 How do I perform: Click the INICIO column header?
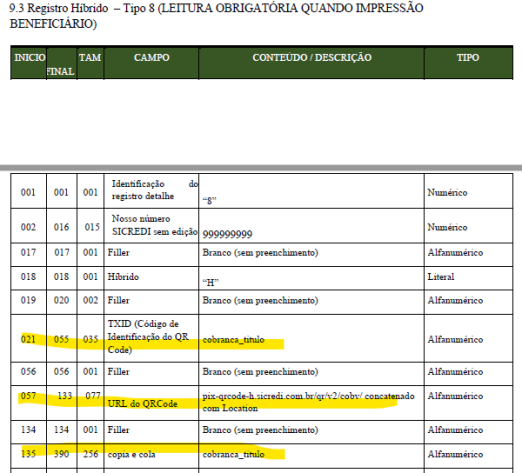29,58
